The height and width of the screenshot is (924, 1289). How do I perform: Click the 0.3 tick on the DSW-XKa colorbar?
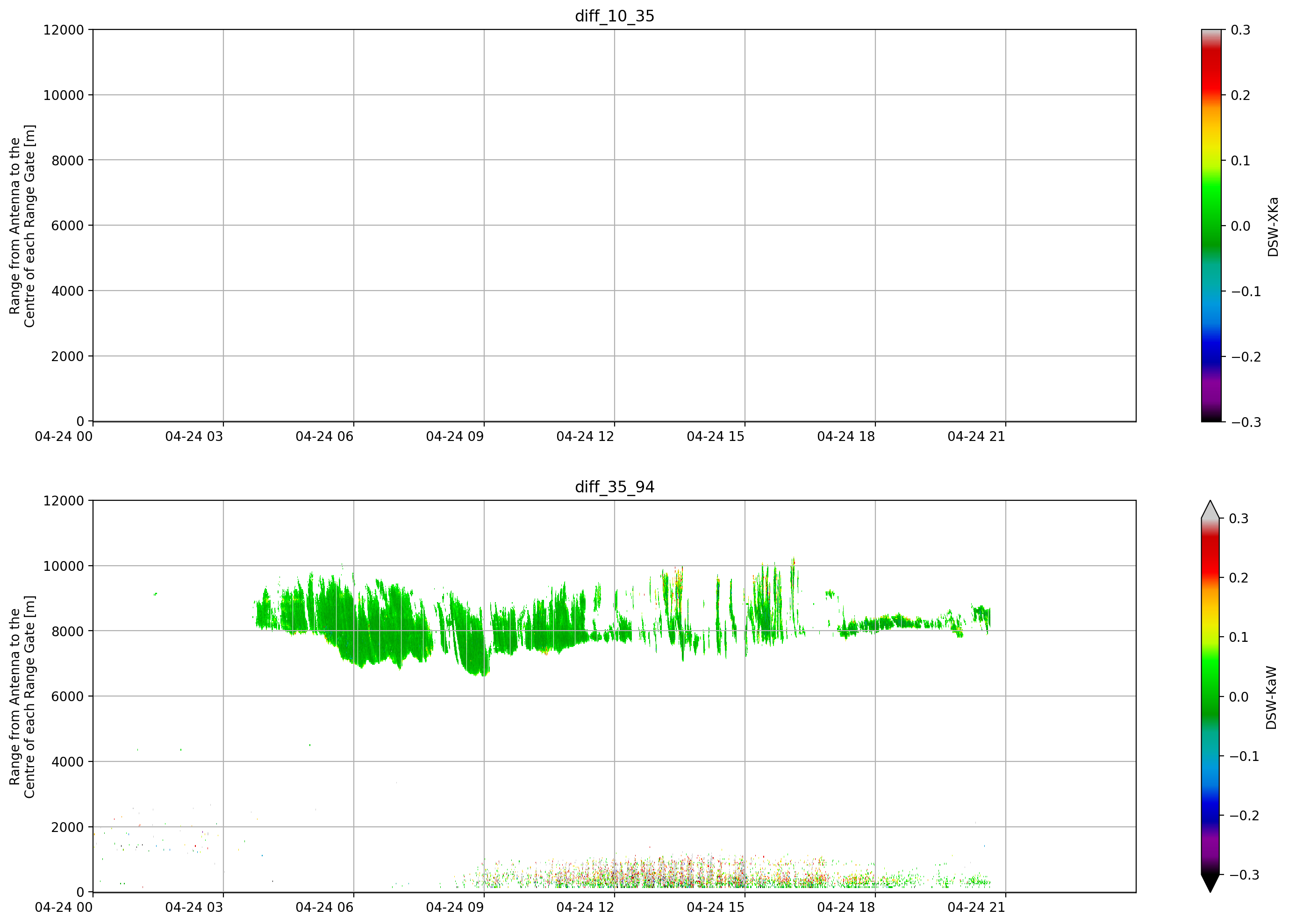(1241, 30)
